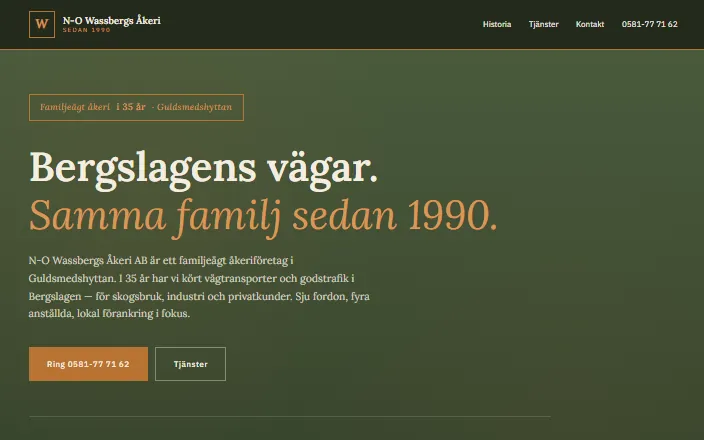
Task: Select Kontakt in the header menu
Action: (590, 24)
